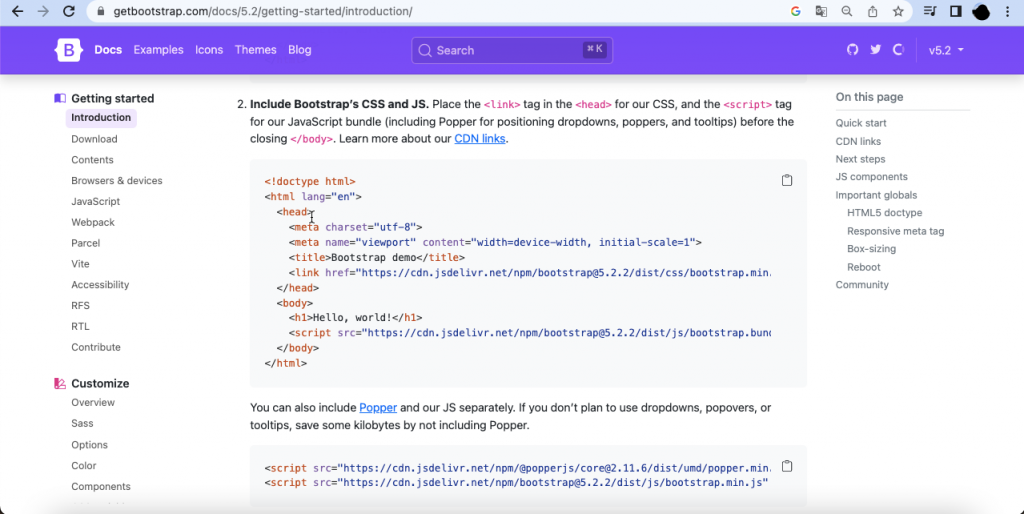The image size is (1024, 514).
Task: Click the Getting started book icon
Action: click(60, 99)
